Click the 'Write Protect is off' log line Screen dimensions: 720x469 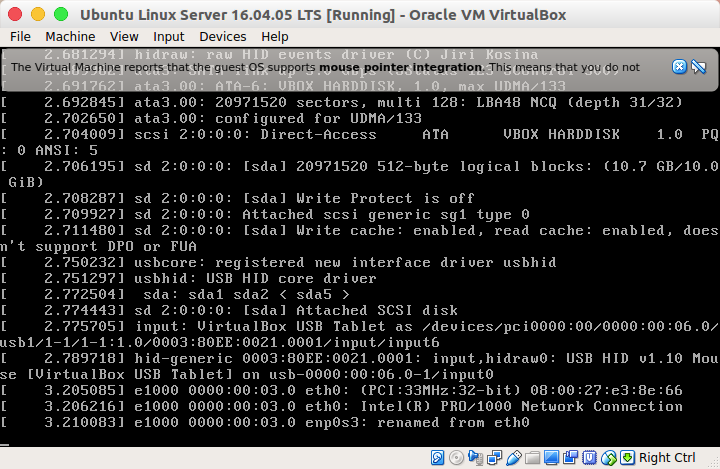[237, 198]
